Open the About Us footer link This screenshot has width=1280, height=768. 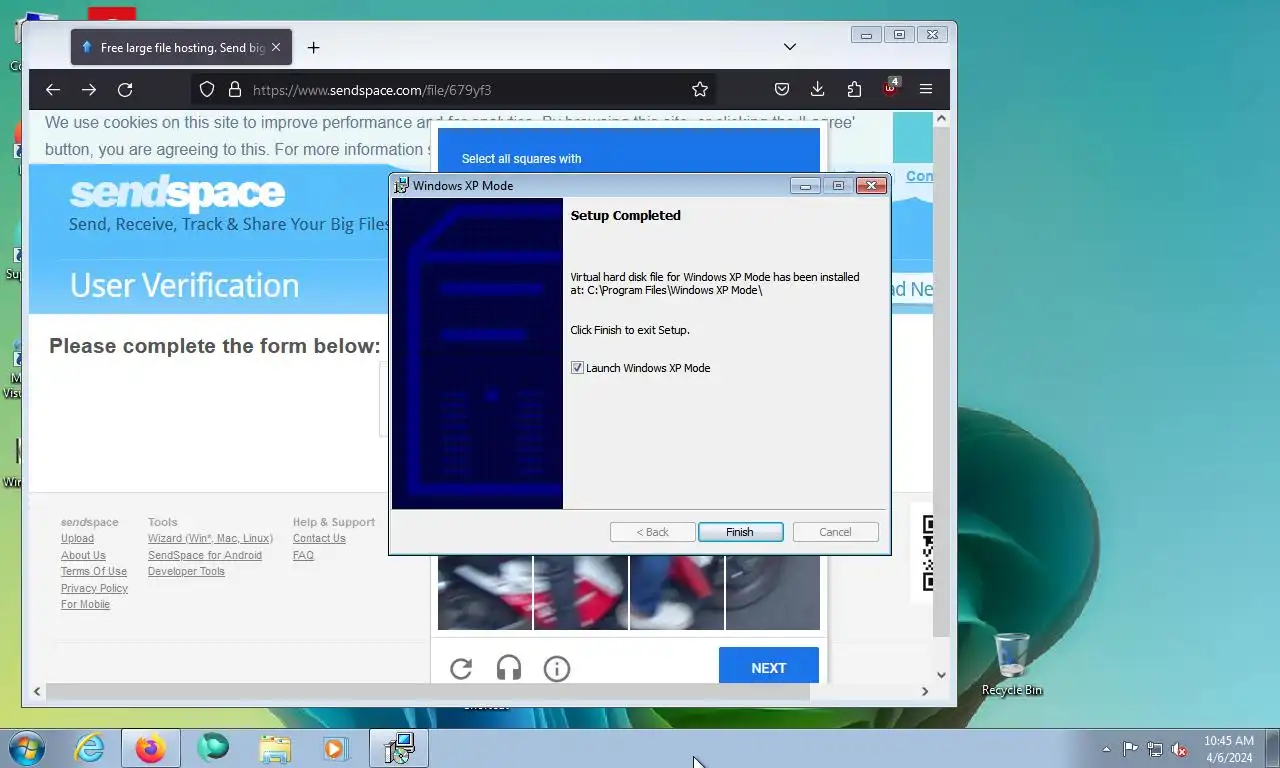point(83,556)
